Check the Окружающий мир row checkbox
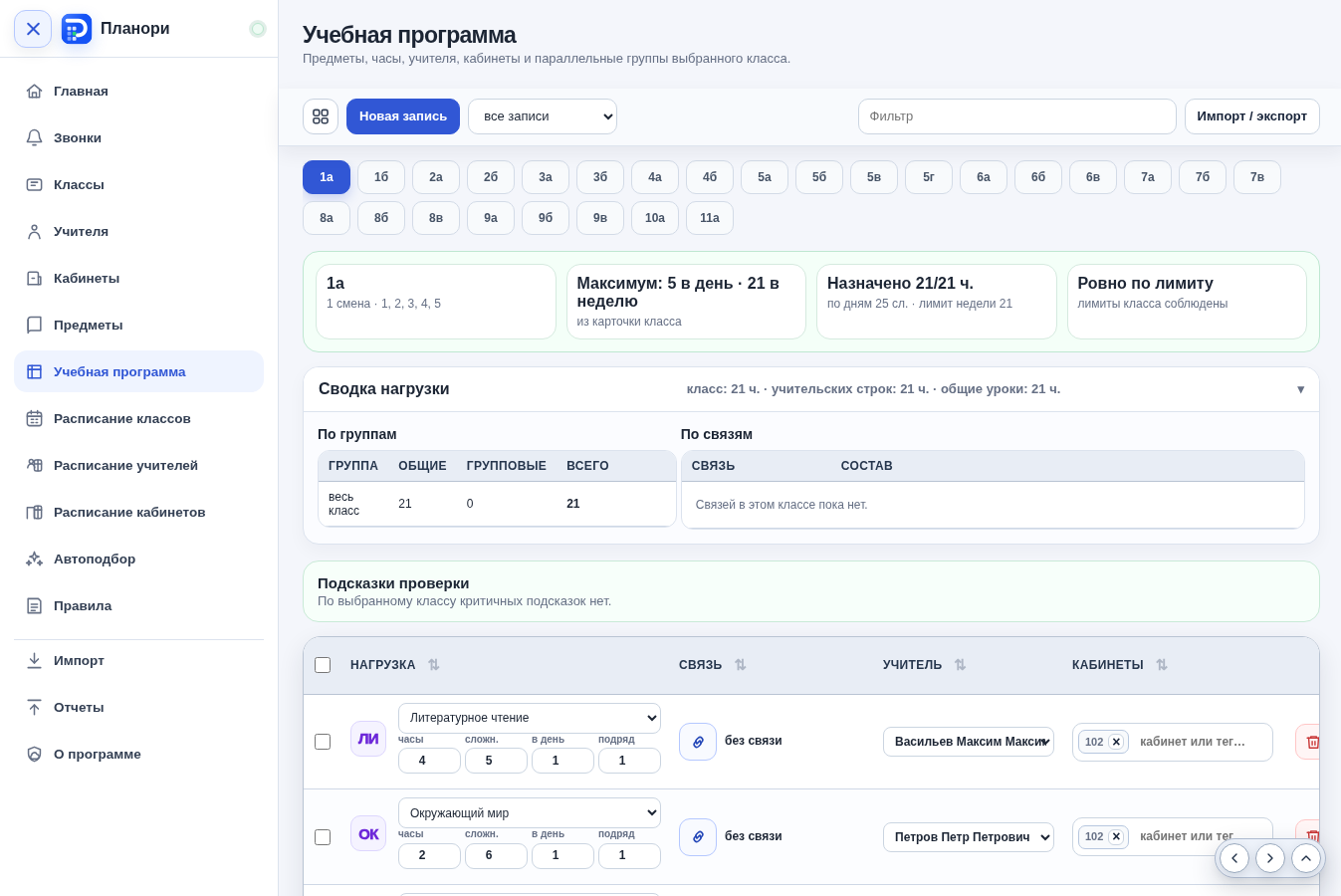 point(323,837)
